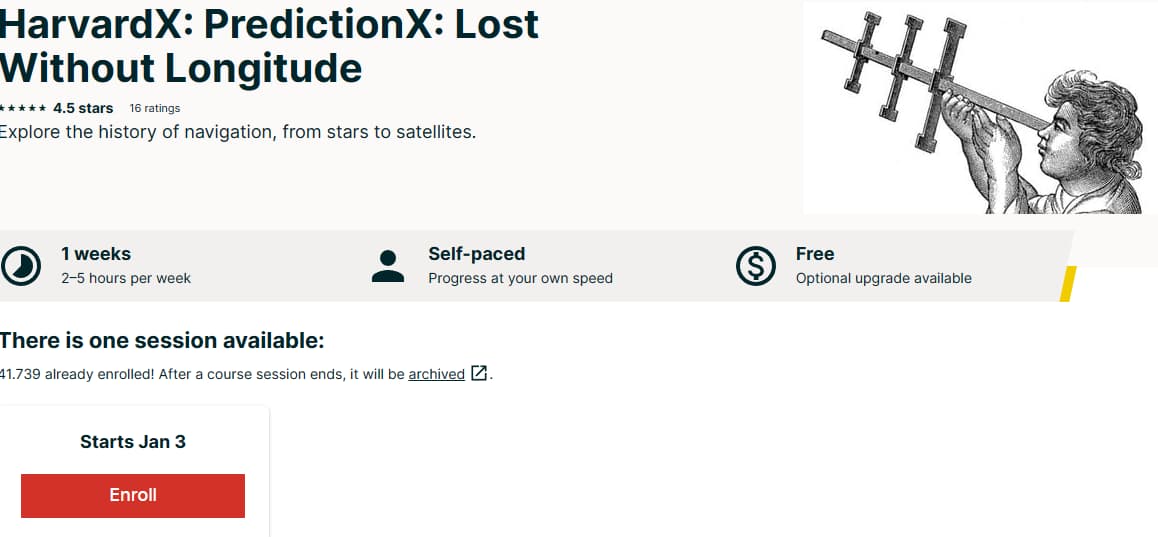Click the dollar sign Free icon

point(755,266)
